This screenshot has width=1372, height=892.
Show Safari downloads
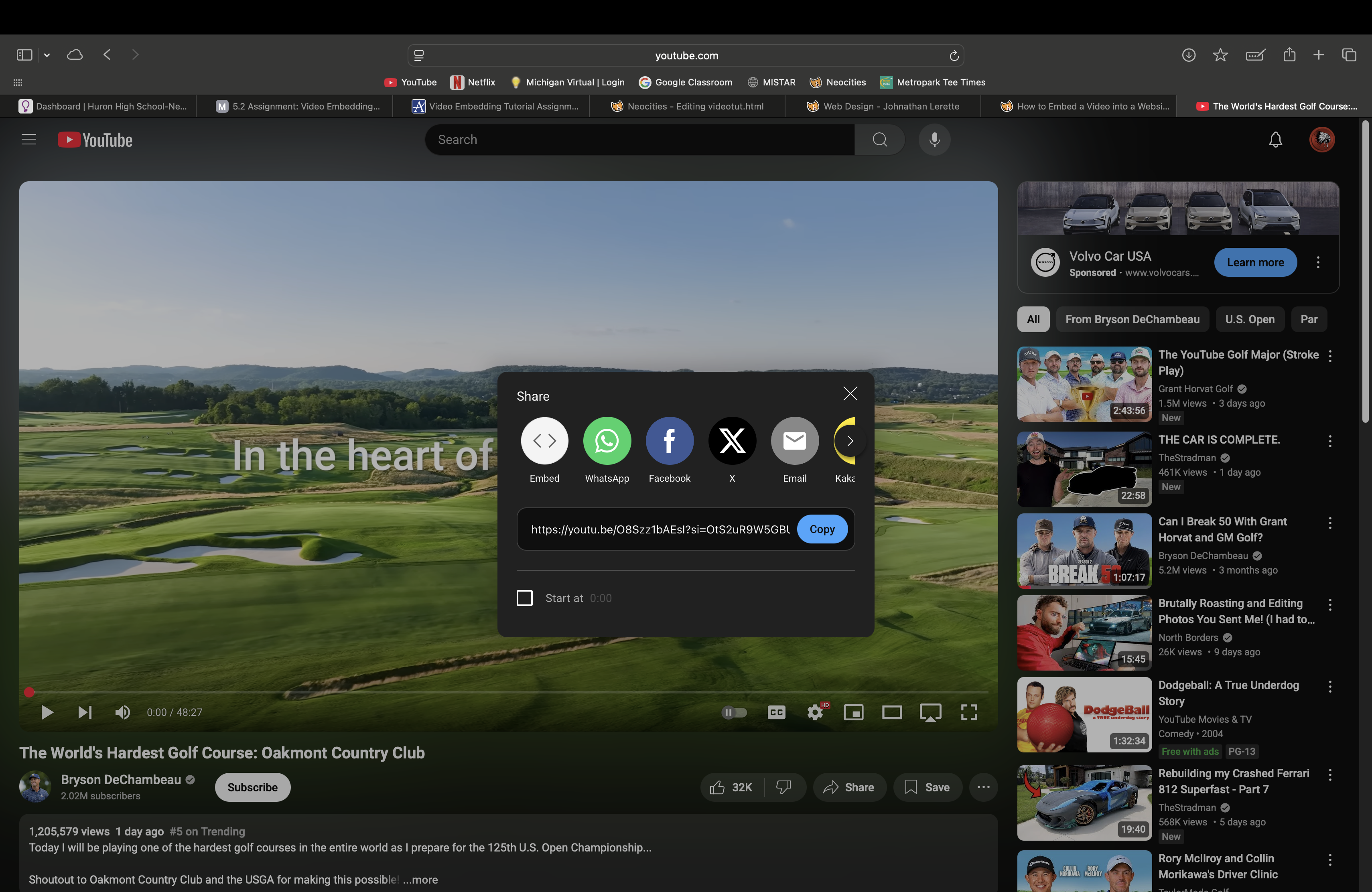tap(1189, 55)
